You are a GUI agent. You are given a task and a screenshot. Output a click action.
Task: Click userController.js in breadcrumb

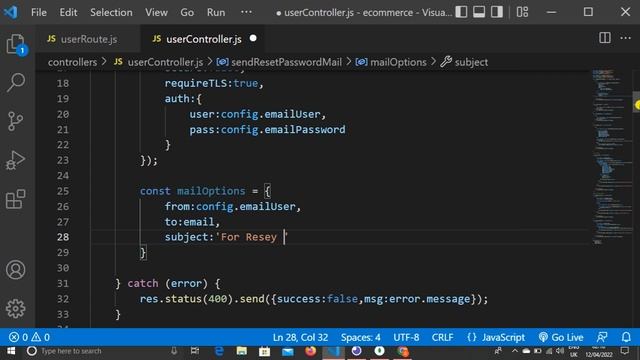coord(159,62)
